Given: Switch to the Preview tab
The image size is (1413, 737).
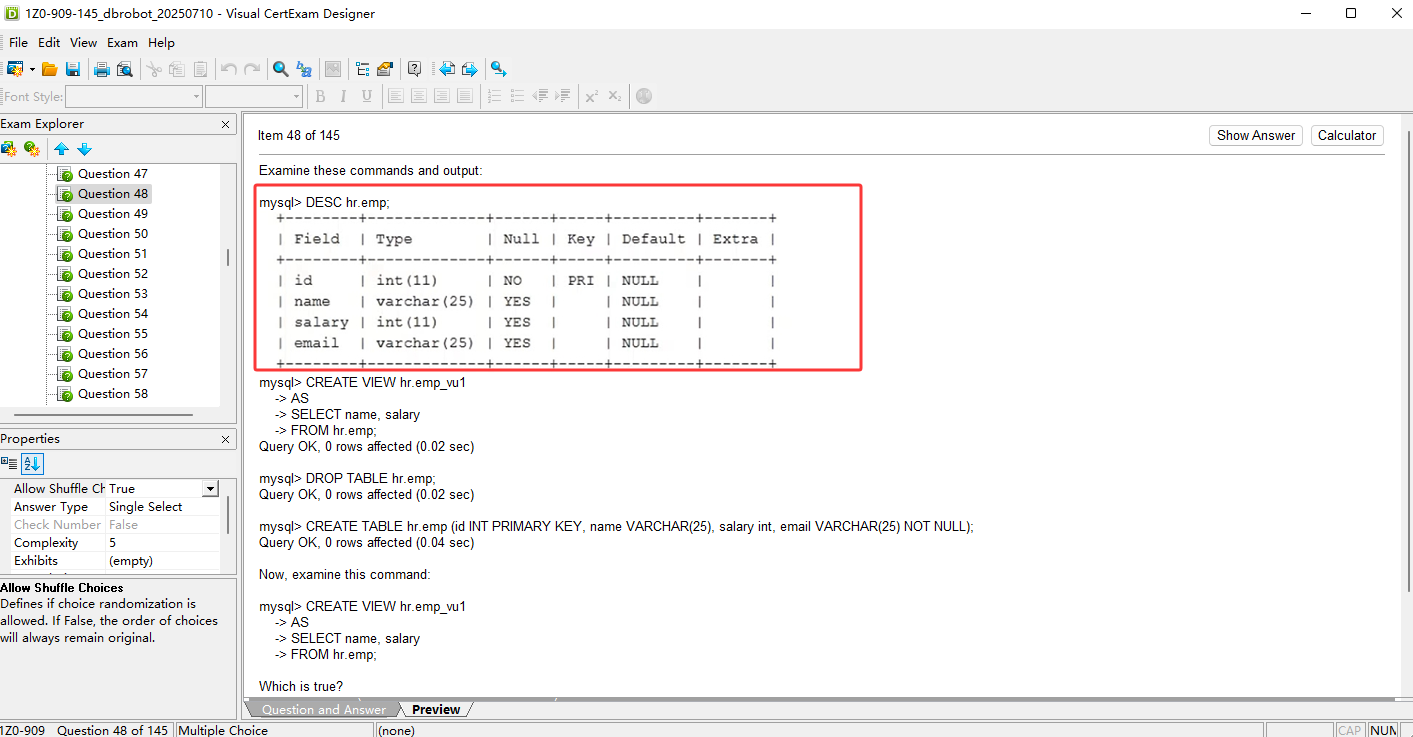Looking at the screenshot, I should pyautogui.click(x=434, y=708).
